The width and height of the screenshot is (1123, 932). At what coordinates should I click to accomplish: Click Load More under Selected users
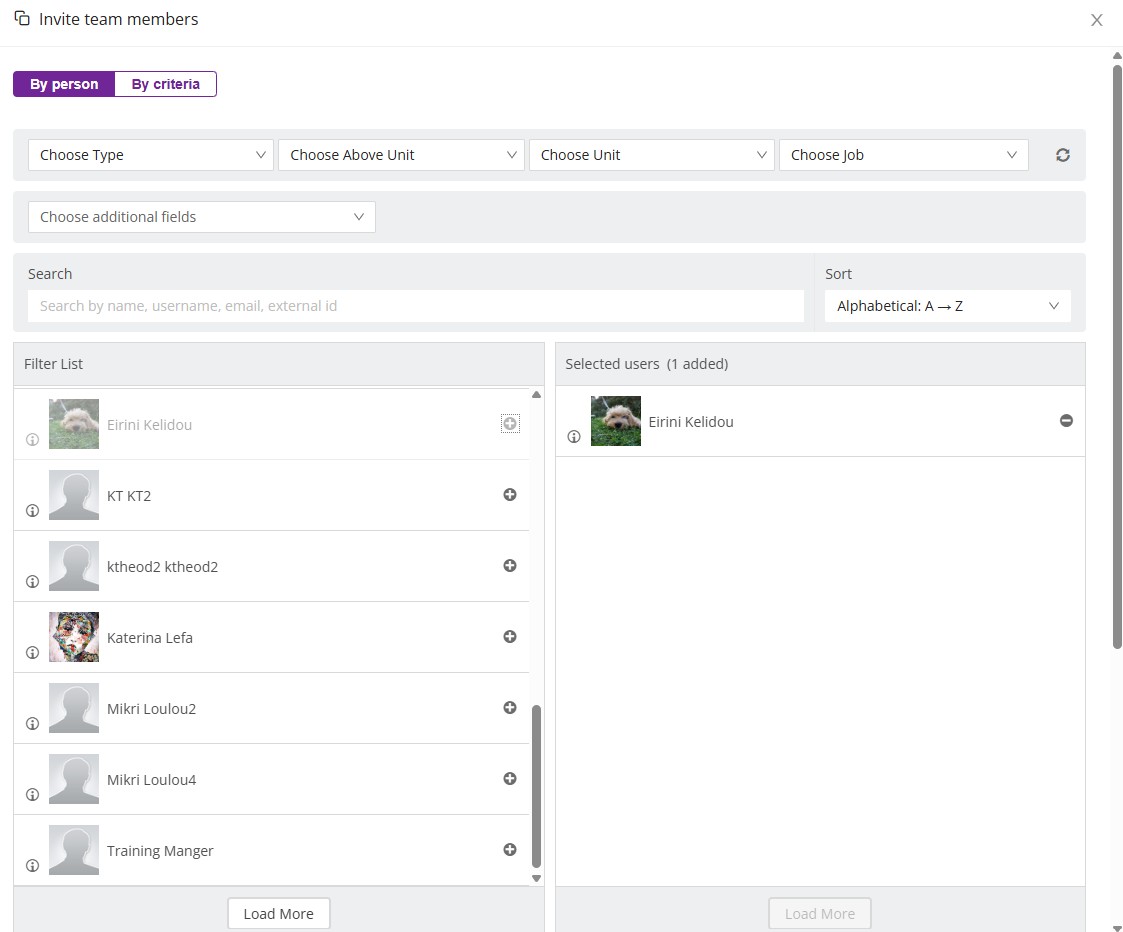coord(820,913)
